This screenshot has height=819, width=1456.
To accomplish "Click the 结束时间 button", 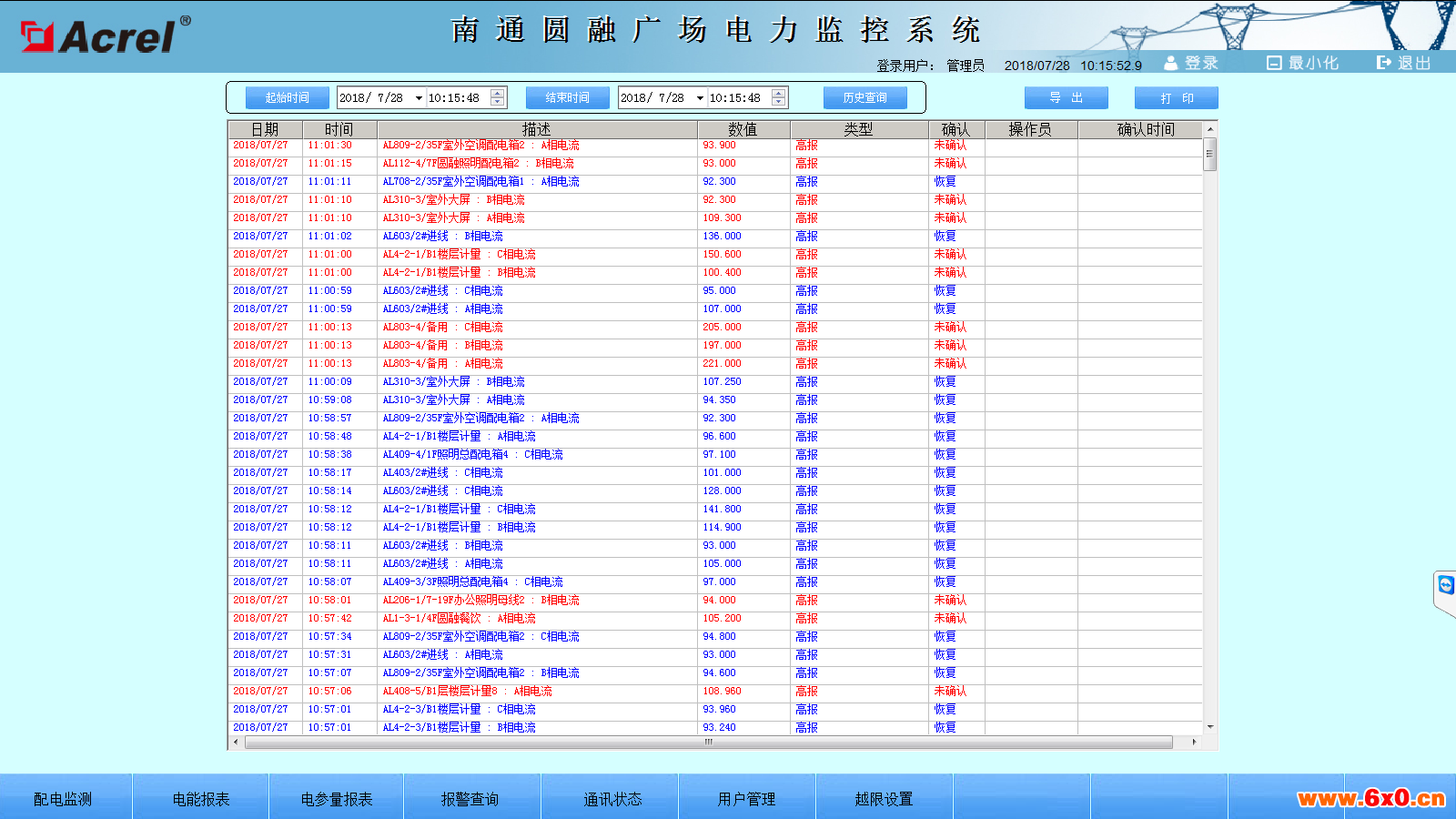I will coord(568,98).
